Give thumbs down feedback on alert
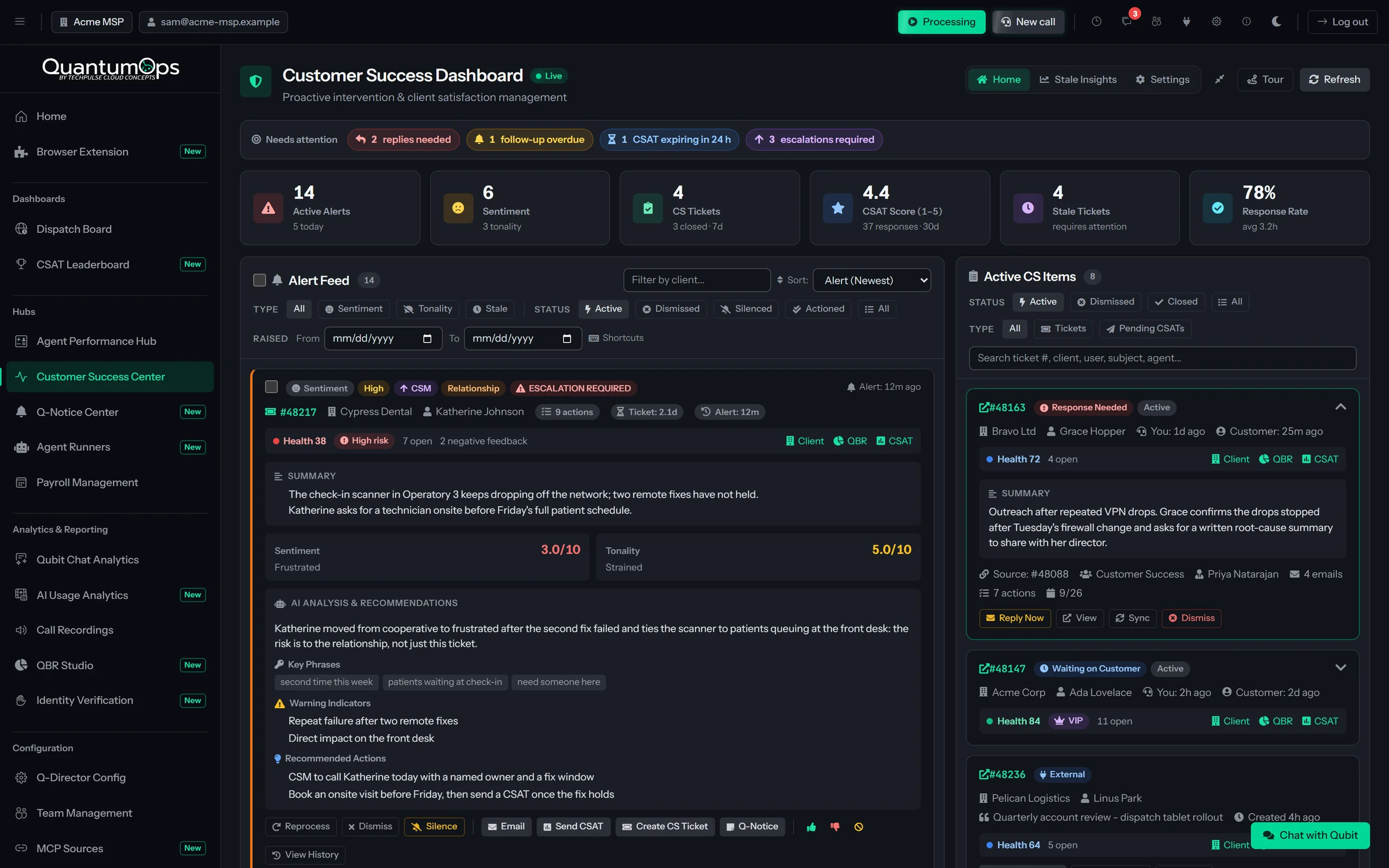The height and width of the screenshot is (868, 1389). [x=835, y=827]
